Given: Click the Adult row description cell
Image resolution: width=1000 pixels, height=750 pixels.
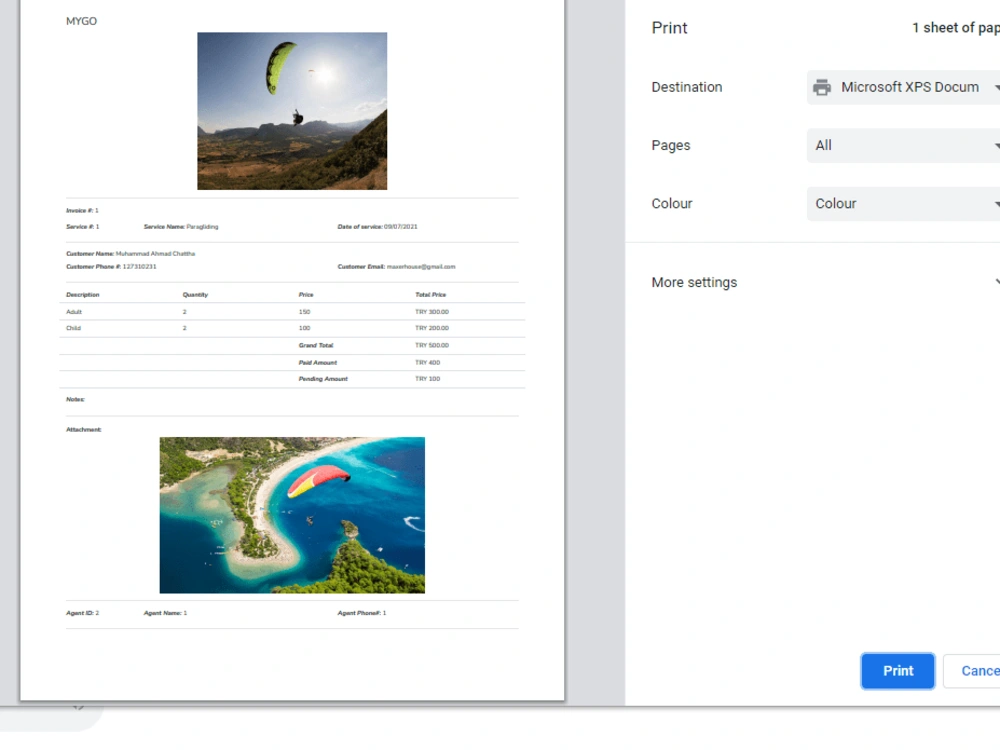Looking at the screenshot, I should [74, 312].
